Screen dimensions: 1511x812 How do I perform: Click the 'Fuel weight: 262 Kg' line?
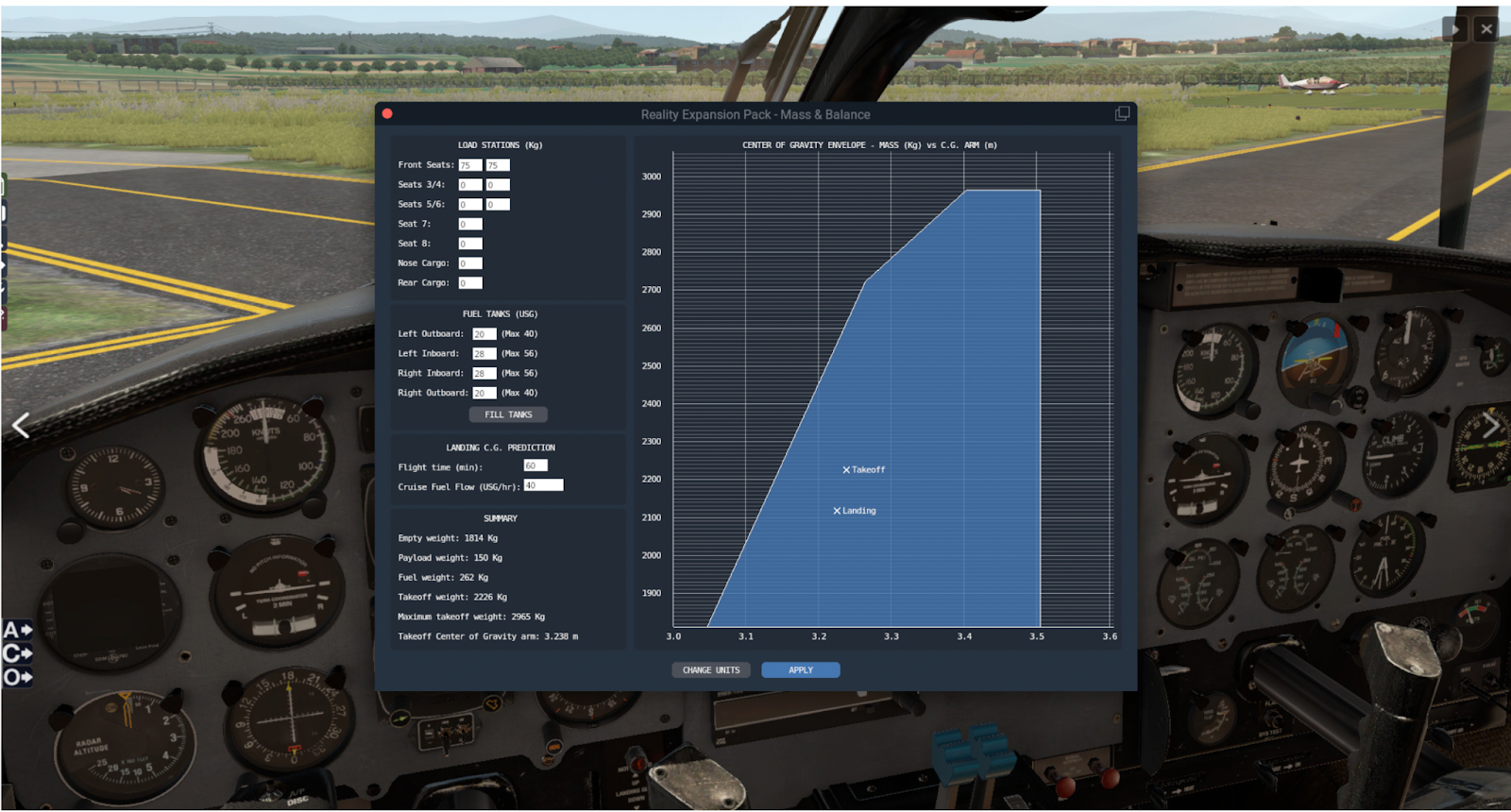coord(443,578)
